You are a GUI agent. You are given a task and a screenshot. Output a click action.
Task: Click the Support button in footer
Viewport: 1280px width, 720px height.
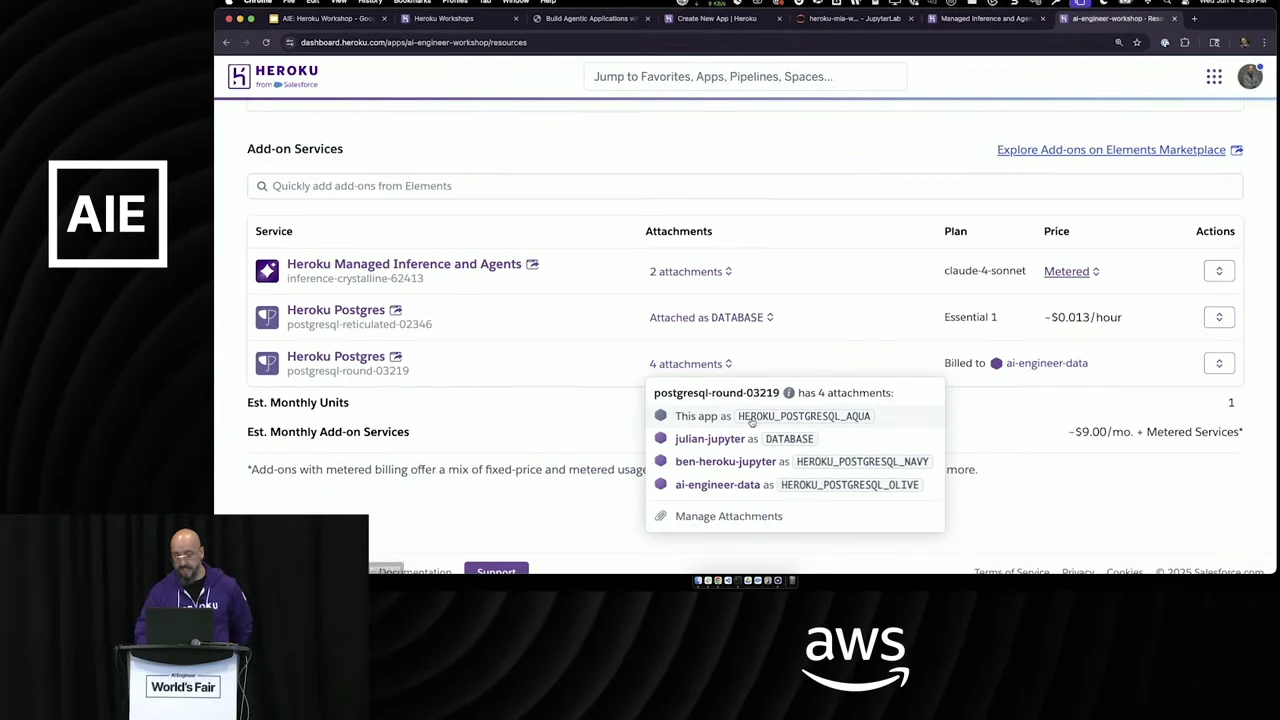(496, 569)
